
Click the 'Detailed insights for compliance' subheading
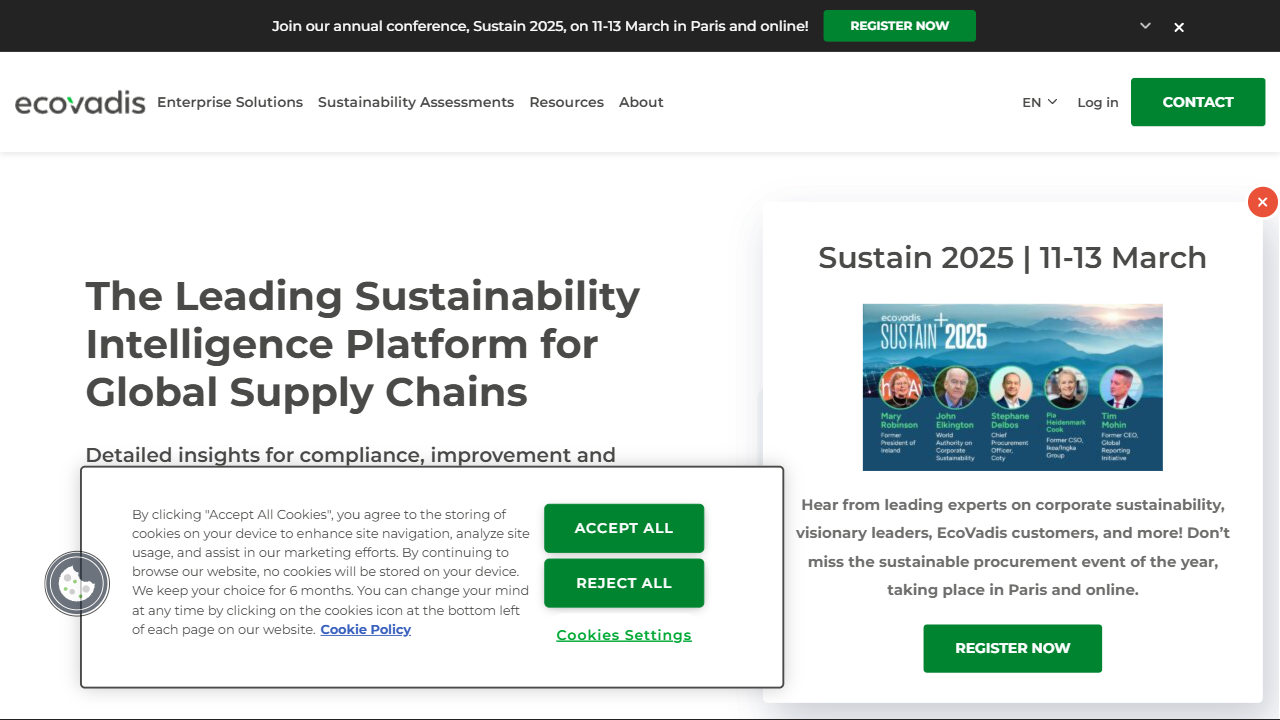[350, 455]
